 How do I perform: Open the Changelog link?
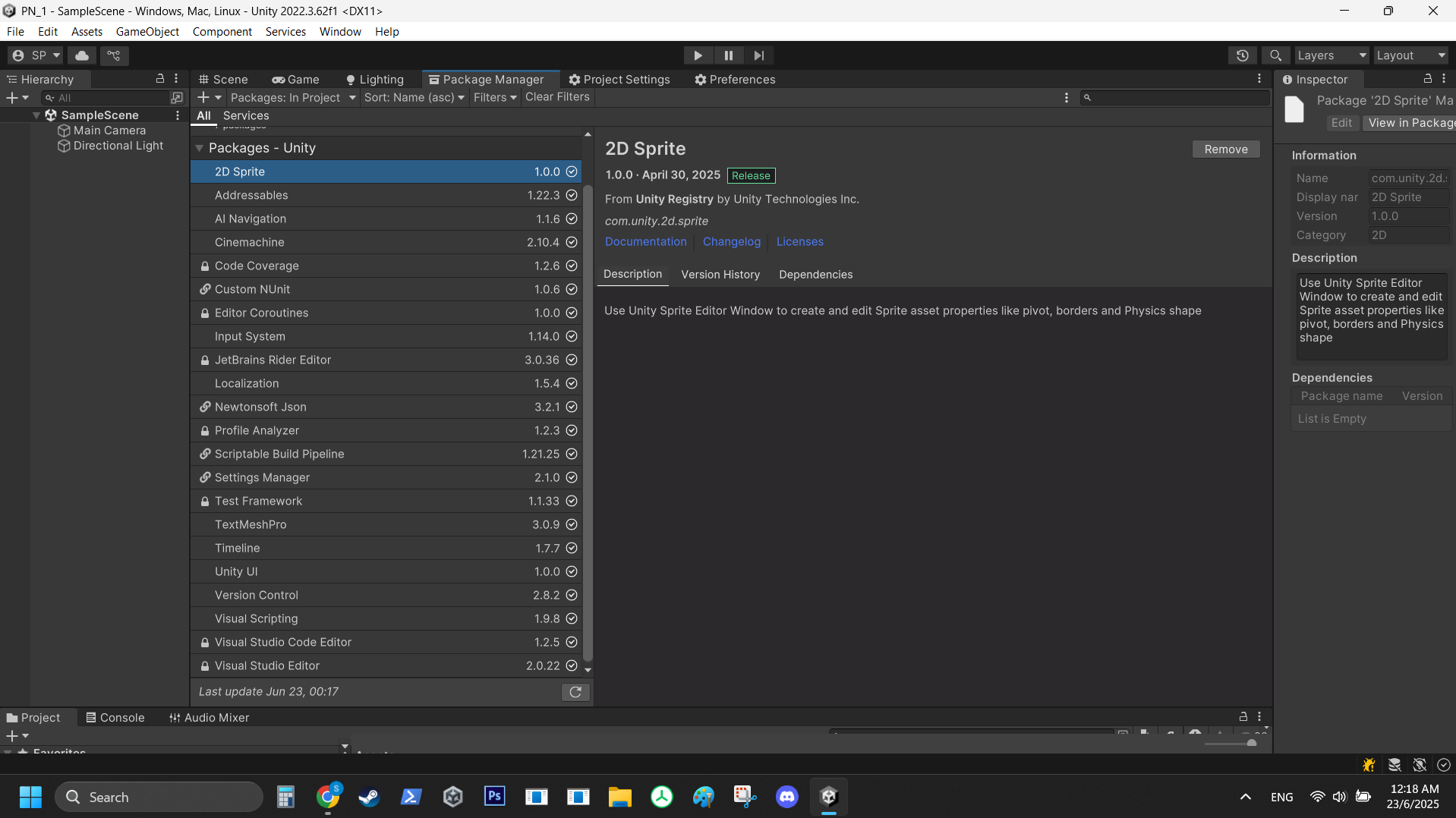[732, 242]
